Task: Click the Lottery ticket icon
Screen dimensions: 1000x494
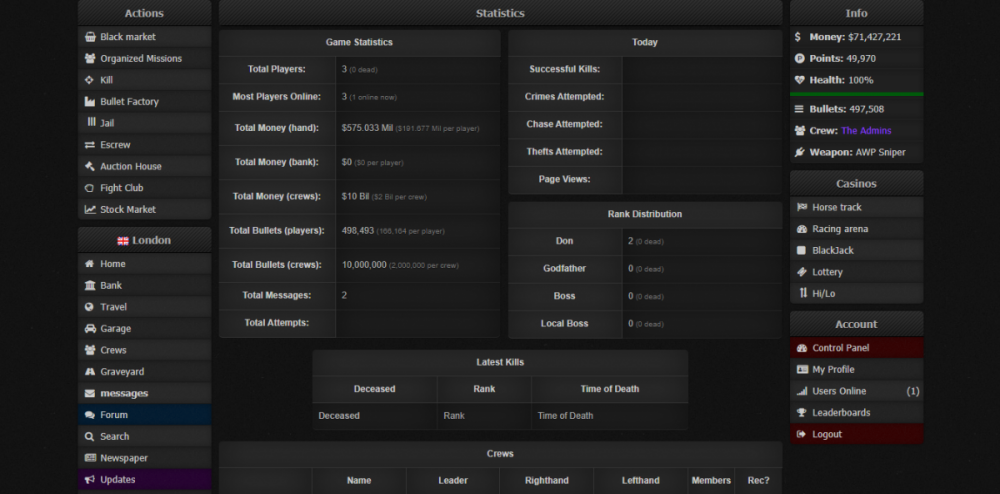Action: (802, 272)
